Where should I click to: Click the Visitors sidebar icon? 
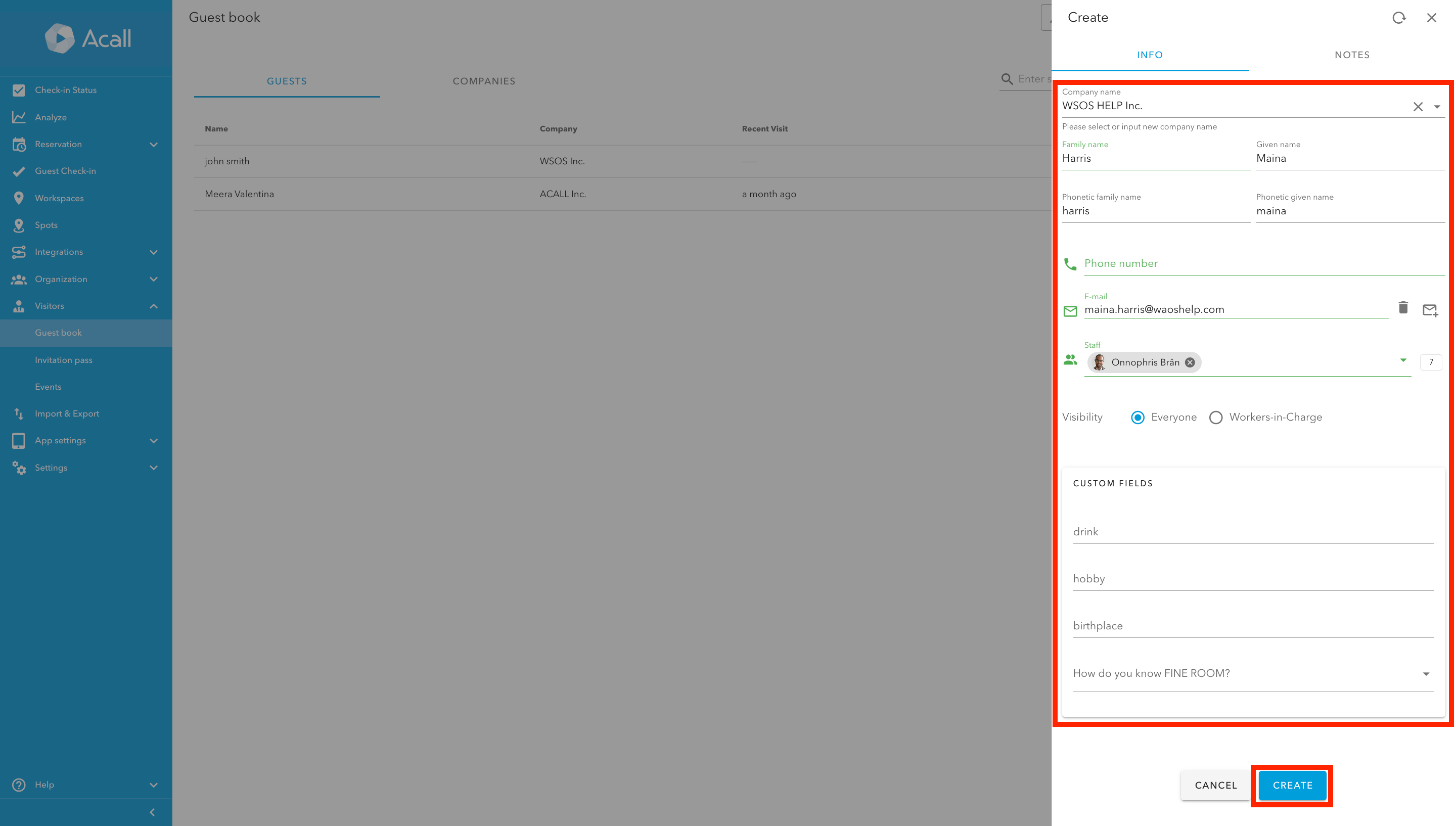coord(19,306)
